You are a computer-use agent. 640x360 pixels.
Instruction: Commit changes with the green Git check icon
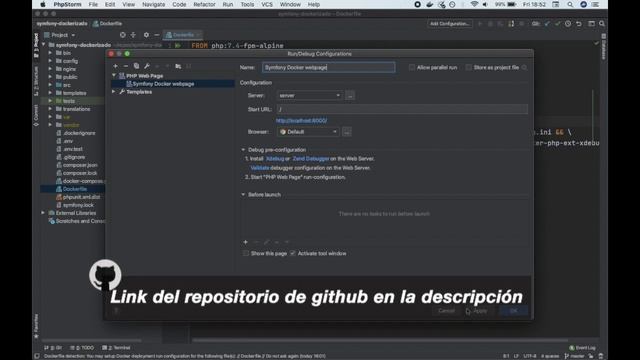pos(558,24)
